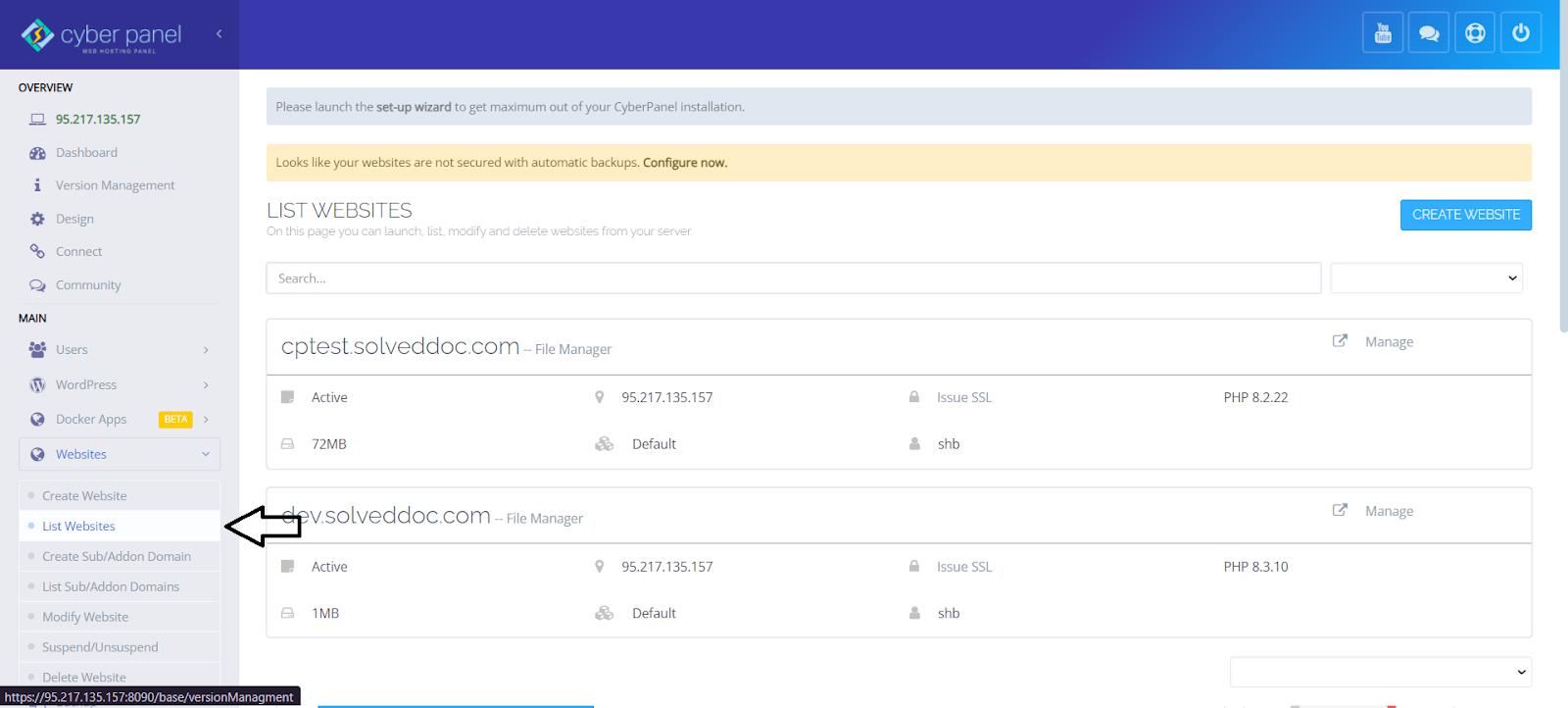1568x708 pixels.
Task: Select Suspend/Unsuspend submenu item
Action: pyautogui.click(x=100, y=648)
